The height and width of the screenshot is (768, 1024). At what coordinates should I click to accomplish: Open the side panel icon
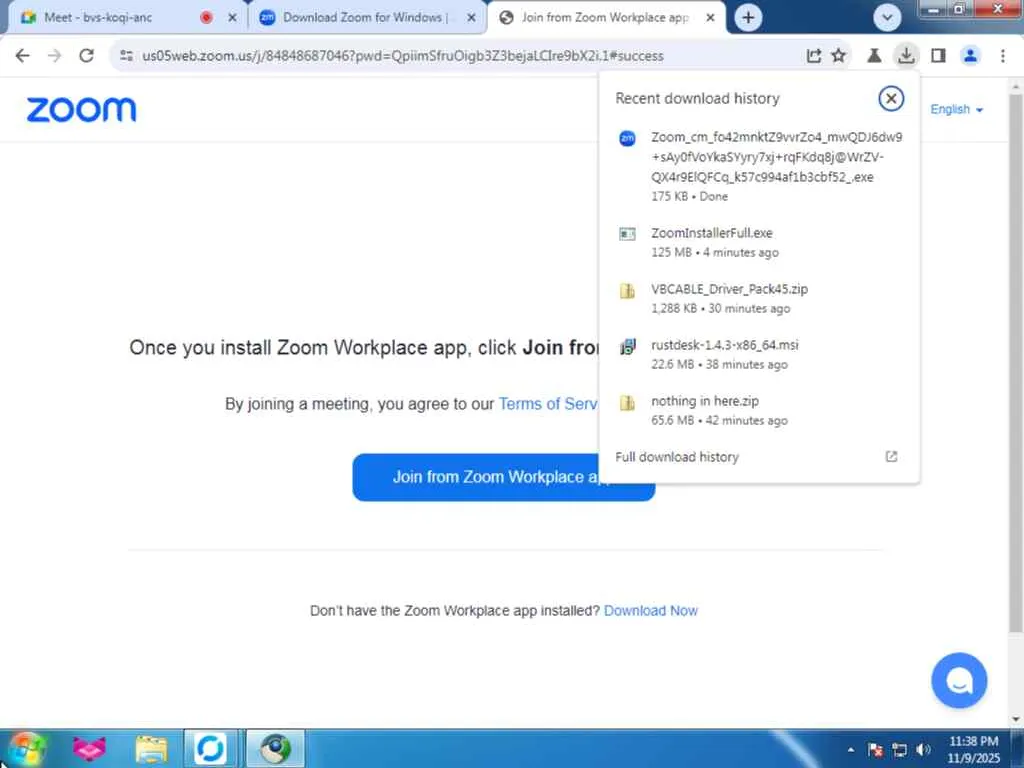[938, 56]
